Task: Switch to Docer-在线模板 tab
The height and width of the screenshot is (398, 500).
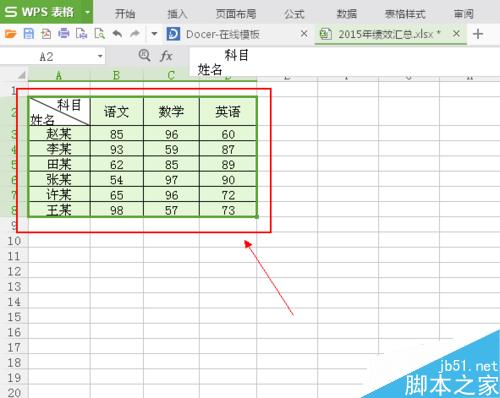Action: pyautogui.click(x=223, y=34)
